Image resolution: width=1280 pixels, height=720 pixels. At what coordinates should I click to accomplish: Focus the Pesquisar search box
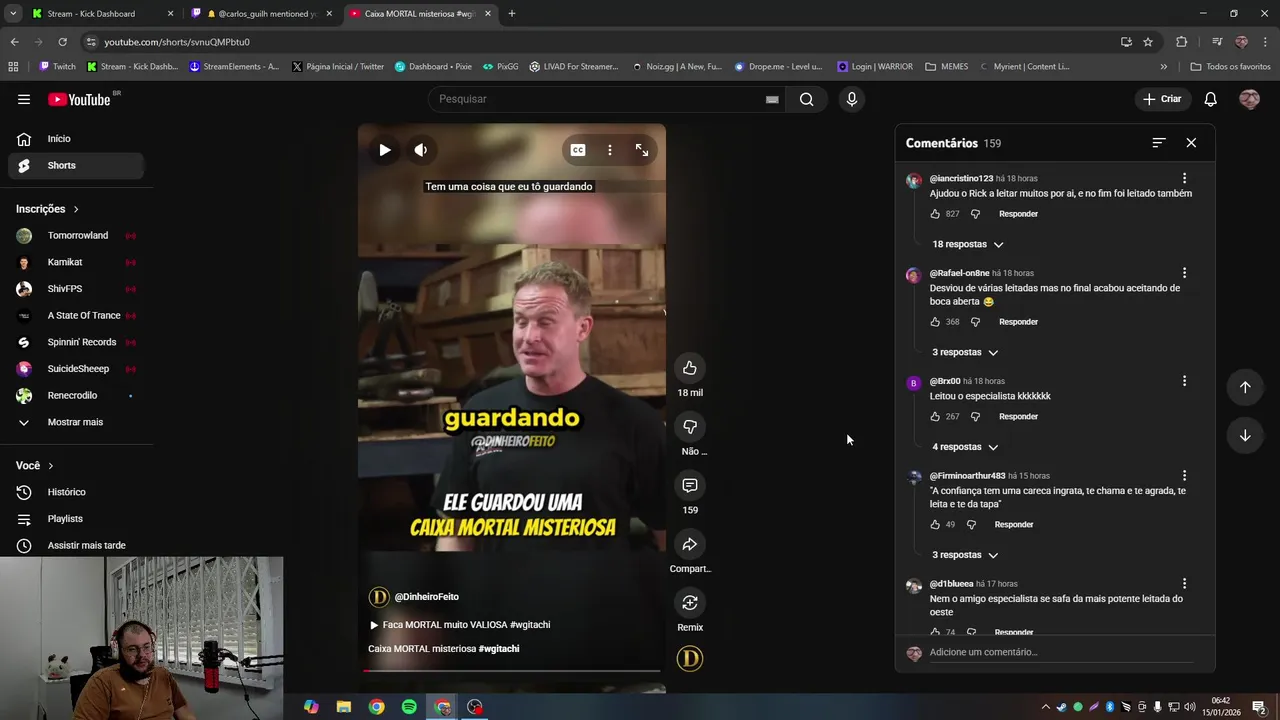click(598, 99)
